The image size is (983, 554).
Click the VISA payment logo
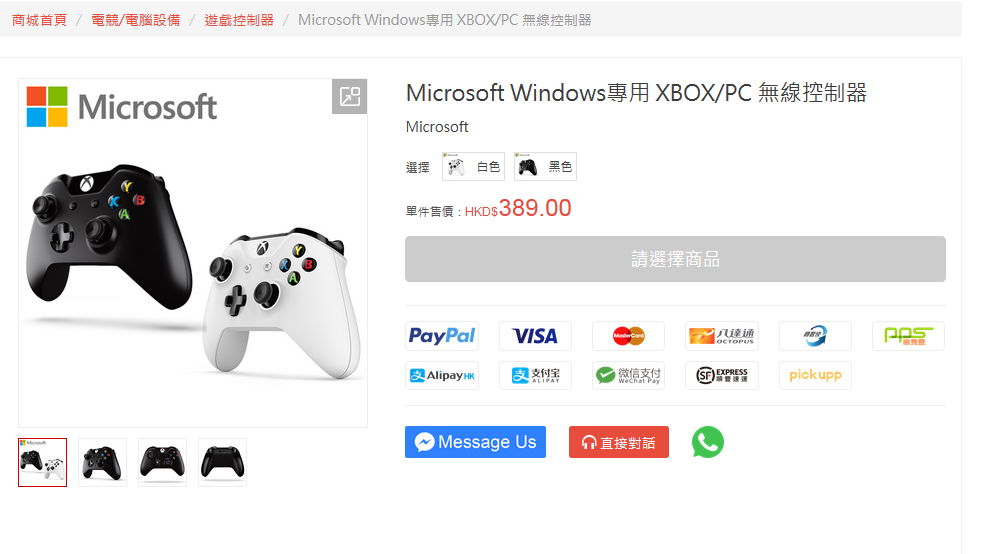(x=535, y=336)
